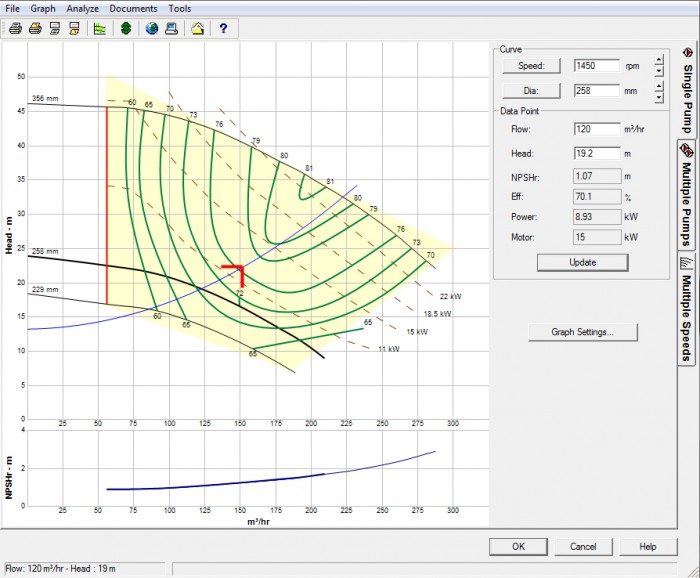Screen dimensions: 700x578
Task: Click the Speed field showing 1450
Action: click(597, 66)
